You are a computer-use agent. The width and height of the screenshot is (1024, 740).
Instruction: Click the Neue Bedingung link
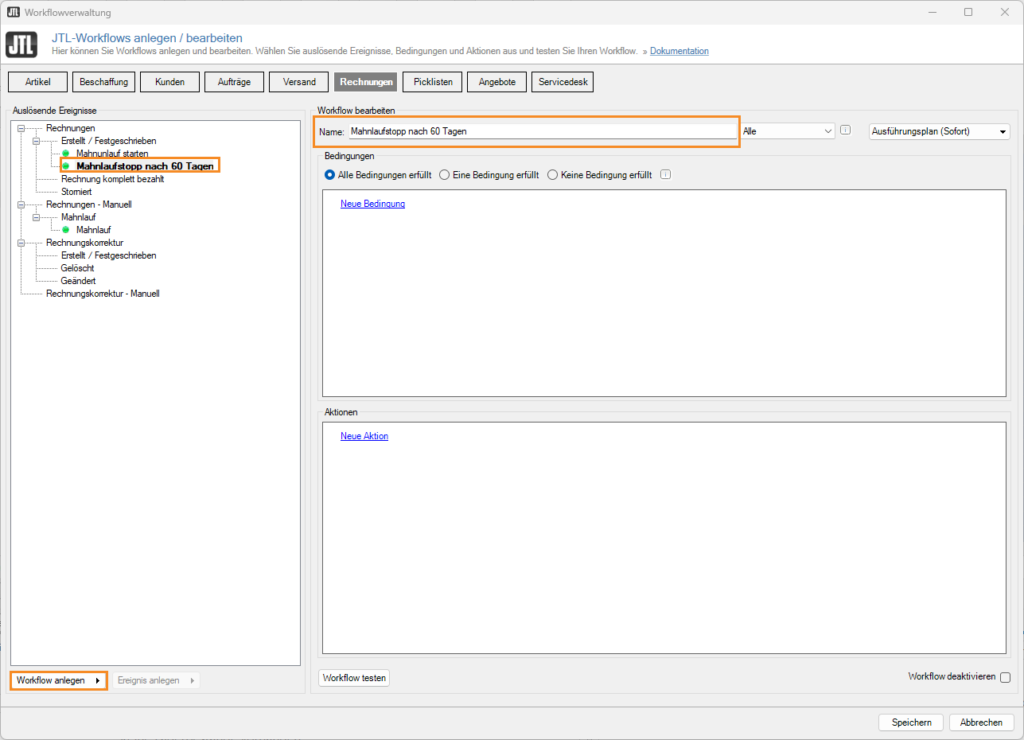[371, 203]
